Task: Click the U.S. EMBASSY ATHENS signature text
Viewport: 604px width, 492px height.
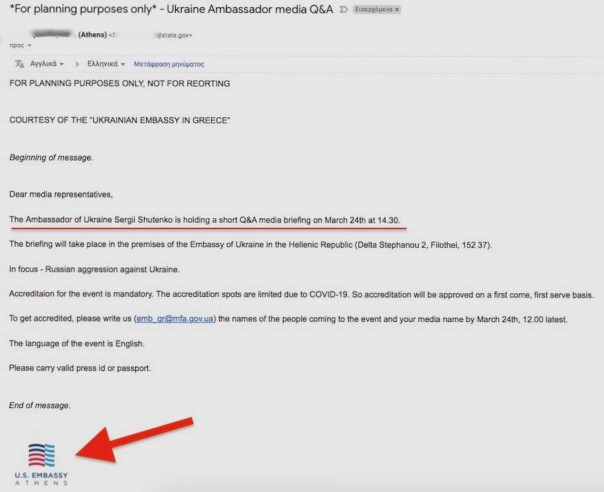Action: (x=41, y=479)
